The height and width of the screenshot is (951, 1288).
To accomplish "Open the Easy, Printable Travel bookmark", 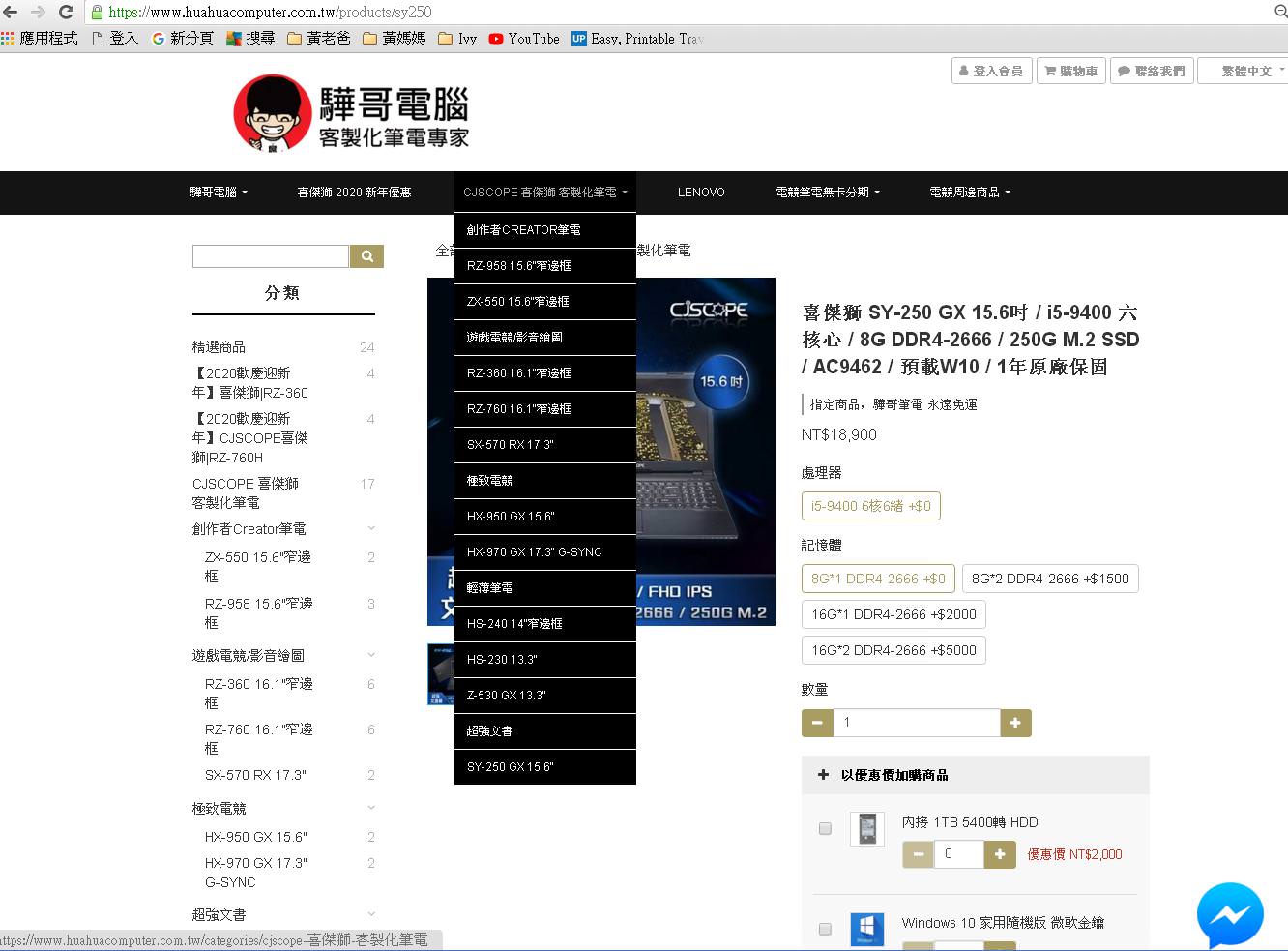I will 637,39.
